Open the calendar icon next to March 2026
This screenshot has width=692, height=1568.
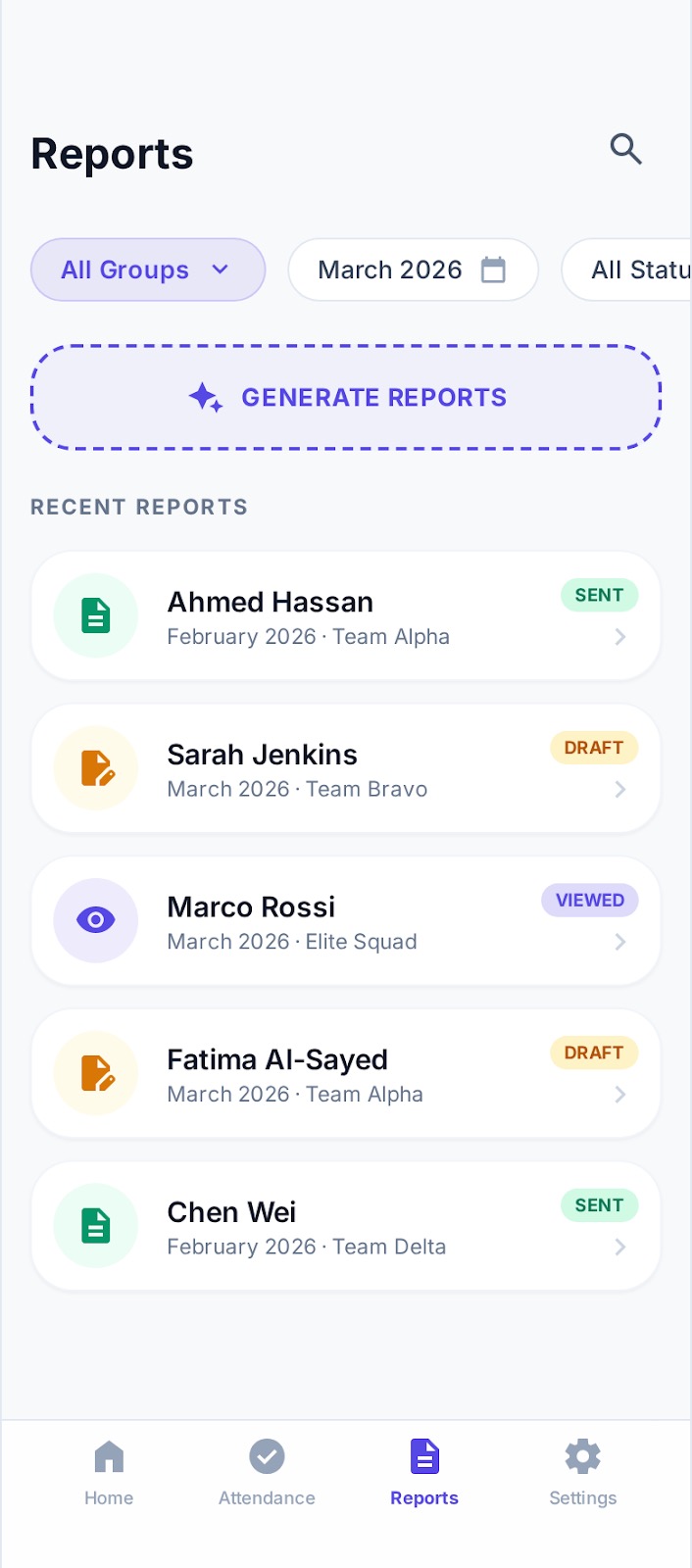[492, 269]
